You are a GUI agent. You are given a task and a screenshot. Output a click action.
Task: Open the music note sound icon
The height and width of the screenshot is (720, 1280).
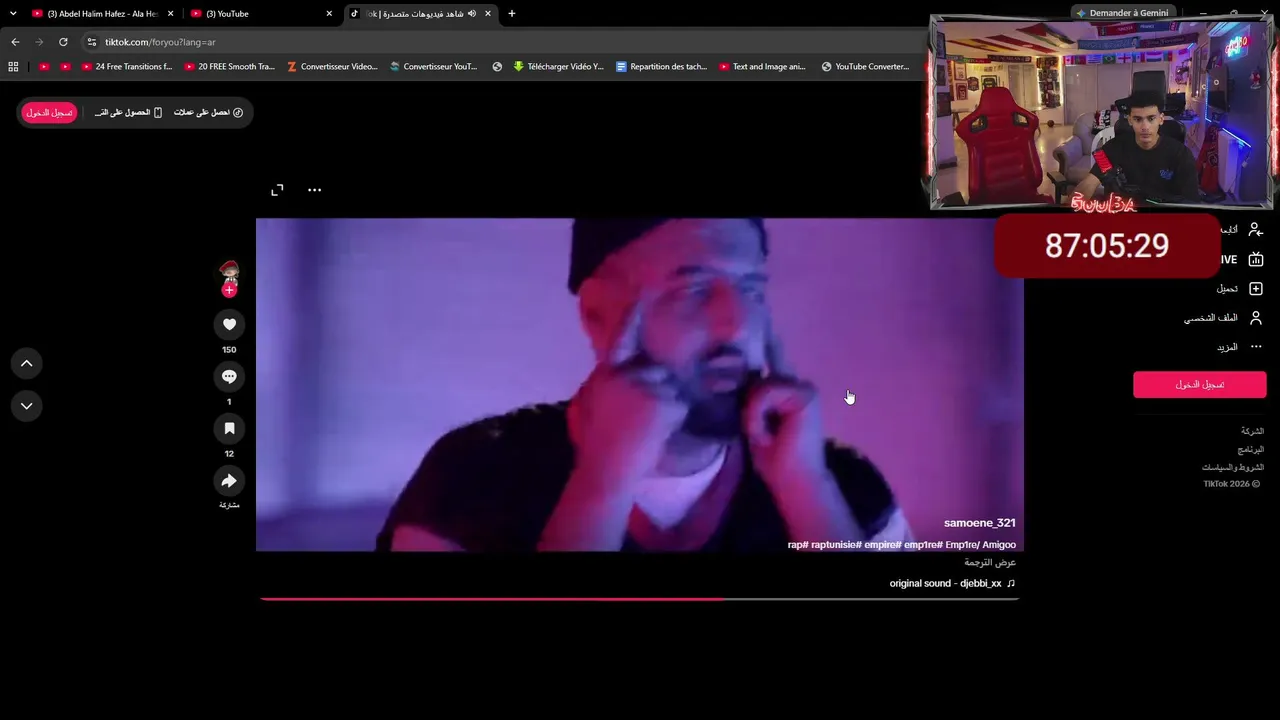pos(1011,583)
